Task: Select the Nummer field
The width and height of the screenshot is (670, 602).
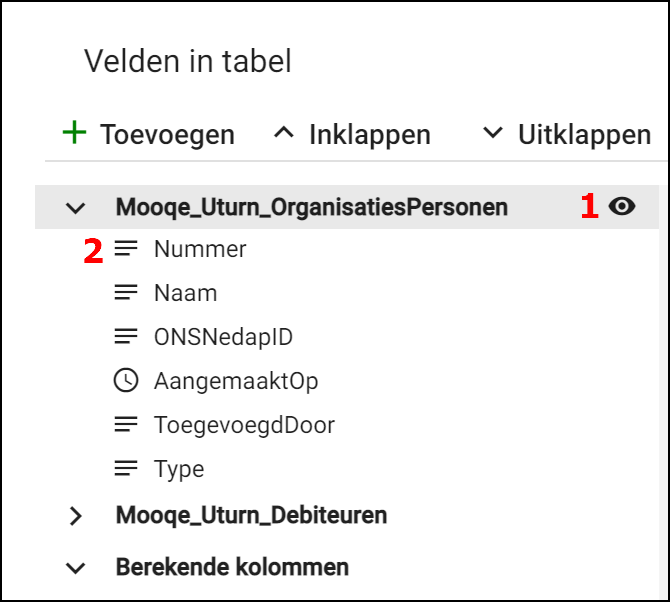Action: (200, 249)
